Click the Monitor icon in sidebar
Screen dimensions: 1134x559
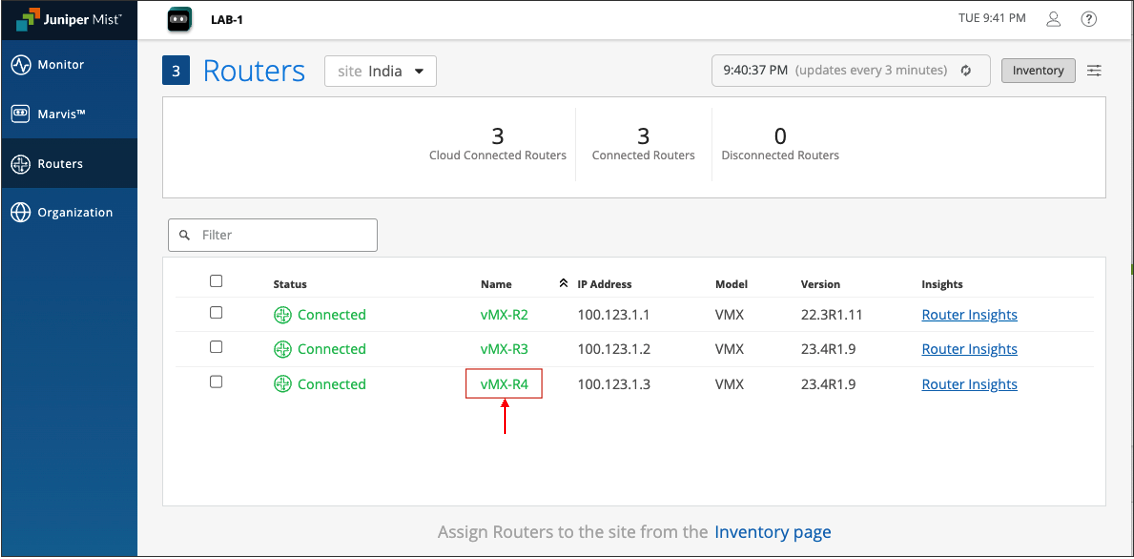[x=21, y=65]
